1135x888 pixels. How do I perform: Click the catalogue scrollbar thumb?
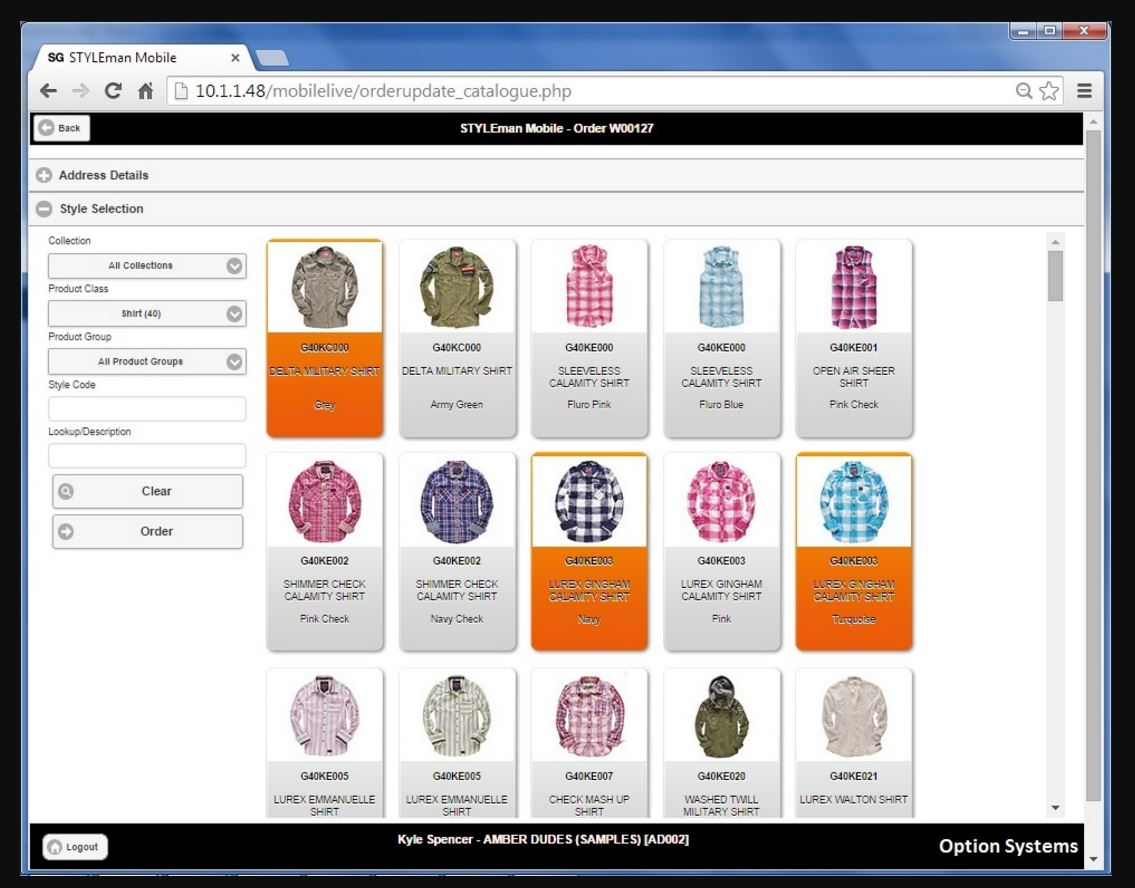point(1055,276)
